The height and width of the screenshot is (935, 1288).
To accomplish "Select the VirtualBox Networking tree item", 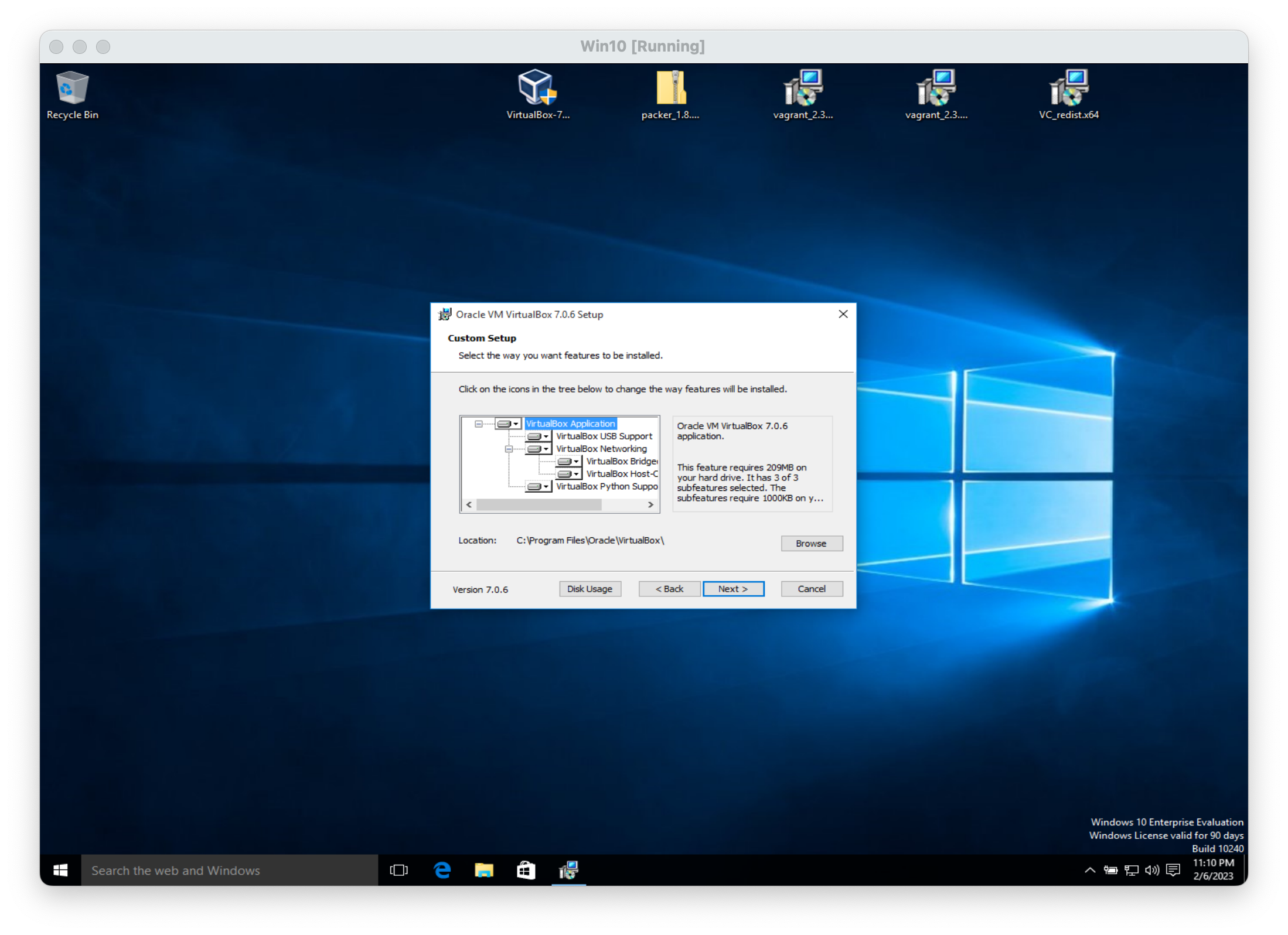I will point(601,449).
